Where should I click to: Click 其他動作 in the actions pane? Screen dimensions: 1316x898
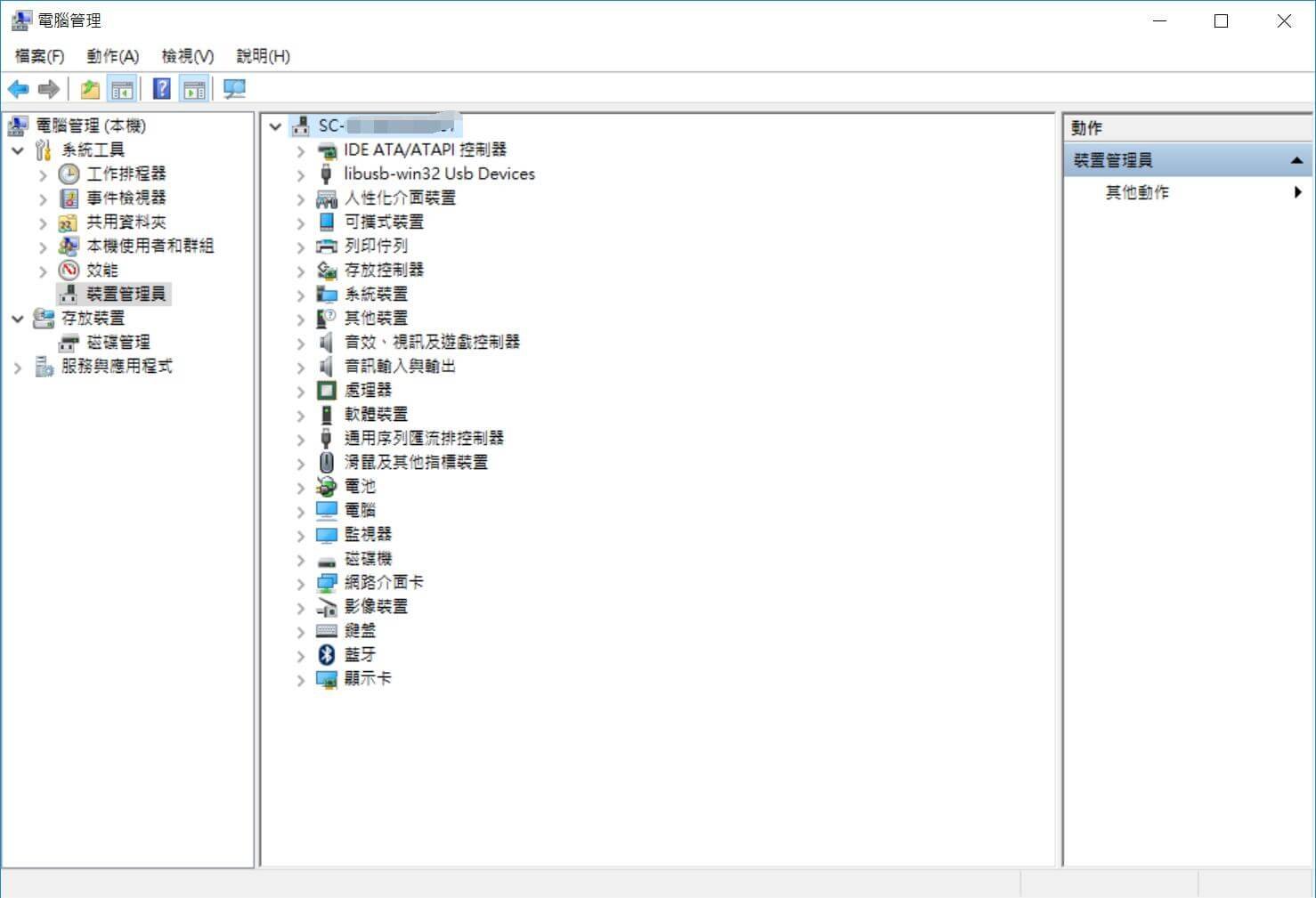pos(1137,192)
